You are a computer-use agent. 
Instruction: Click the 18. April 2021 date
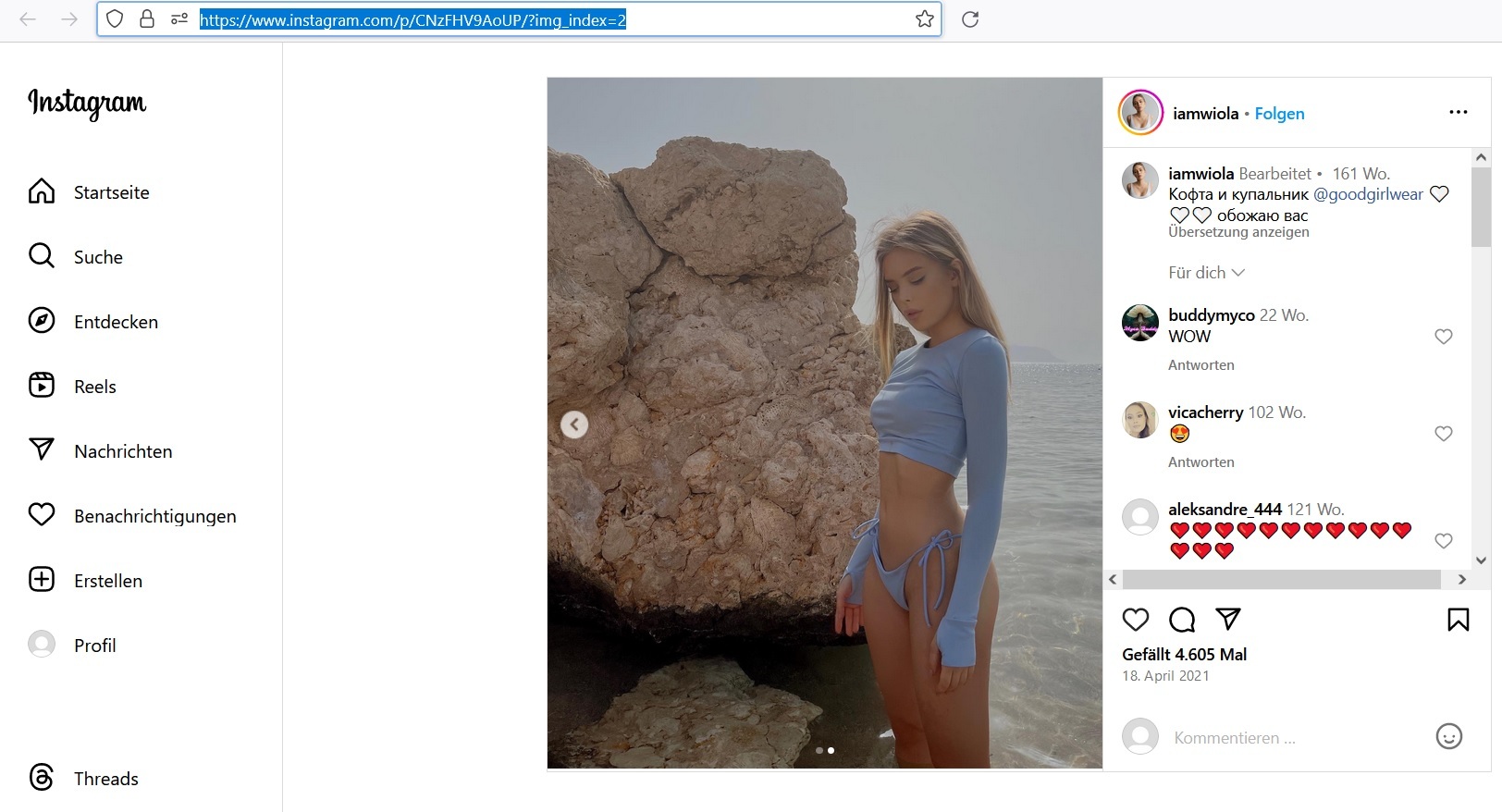click(1165, 676)
